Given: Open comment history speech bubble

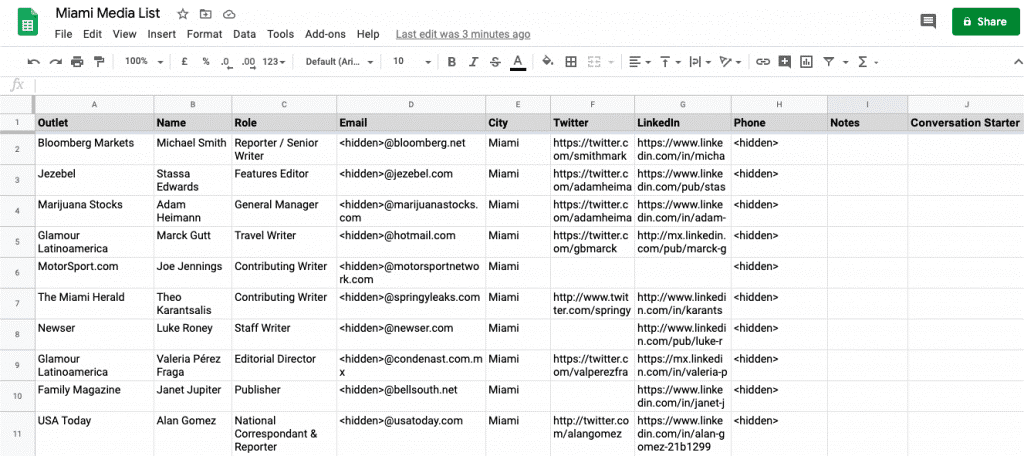Looking at the screenshot, I should (928, 21).
